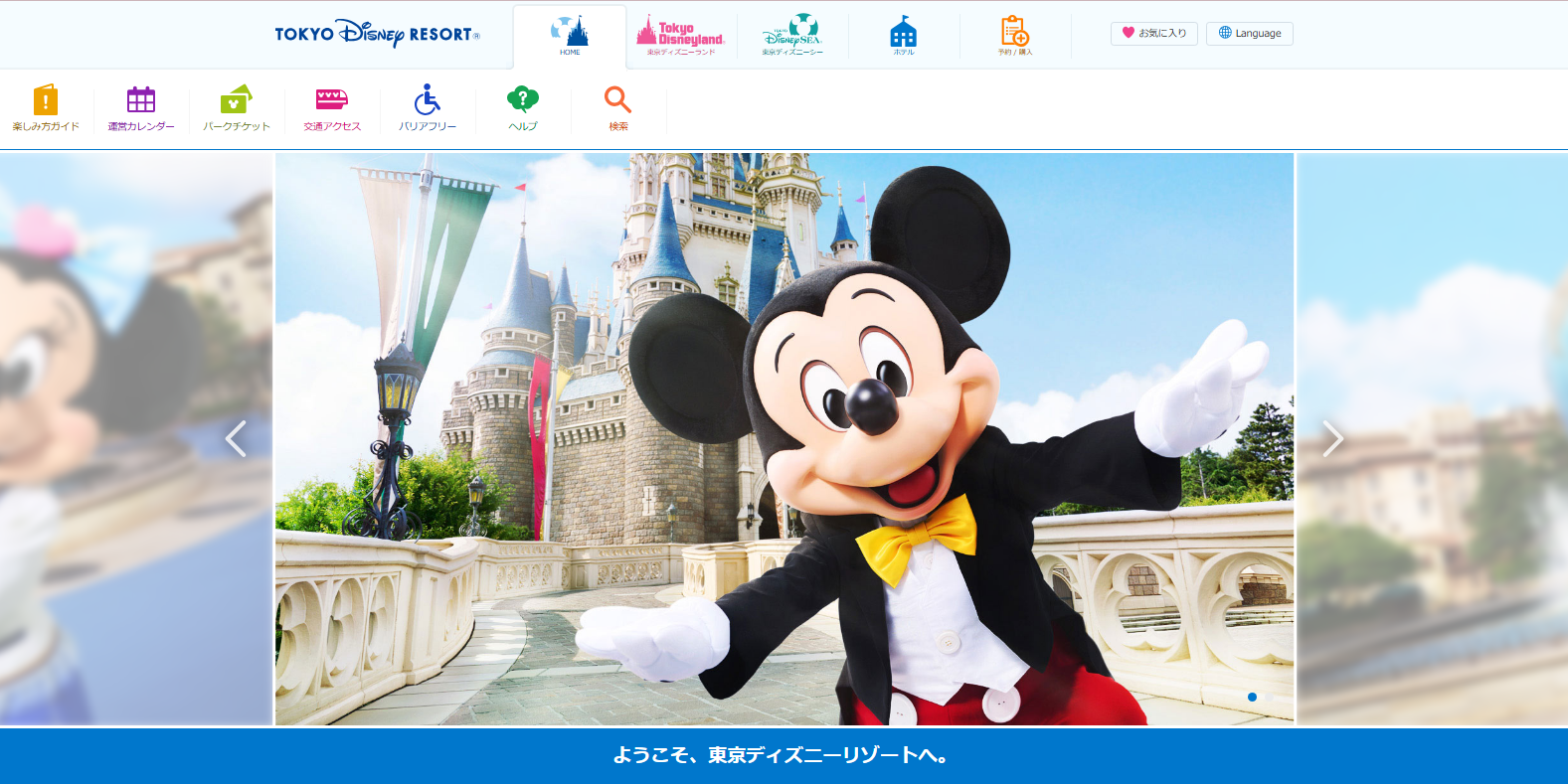
Task: Click the 検索 magnifying glass search icon
Action: 618,107
